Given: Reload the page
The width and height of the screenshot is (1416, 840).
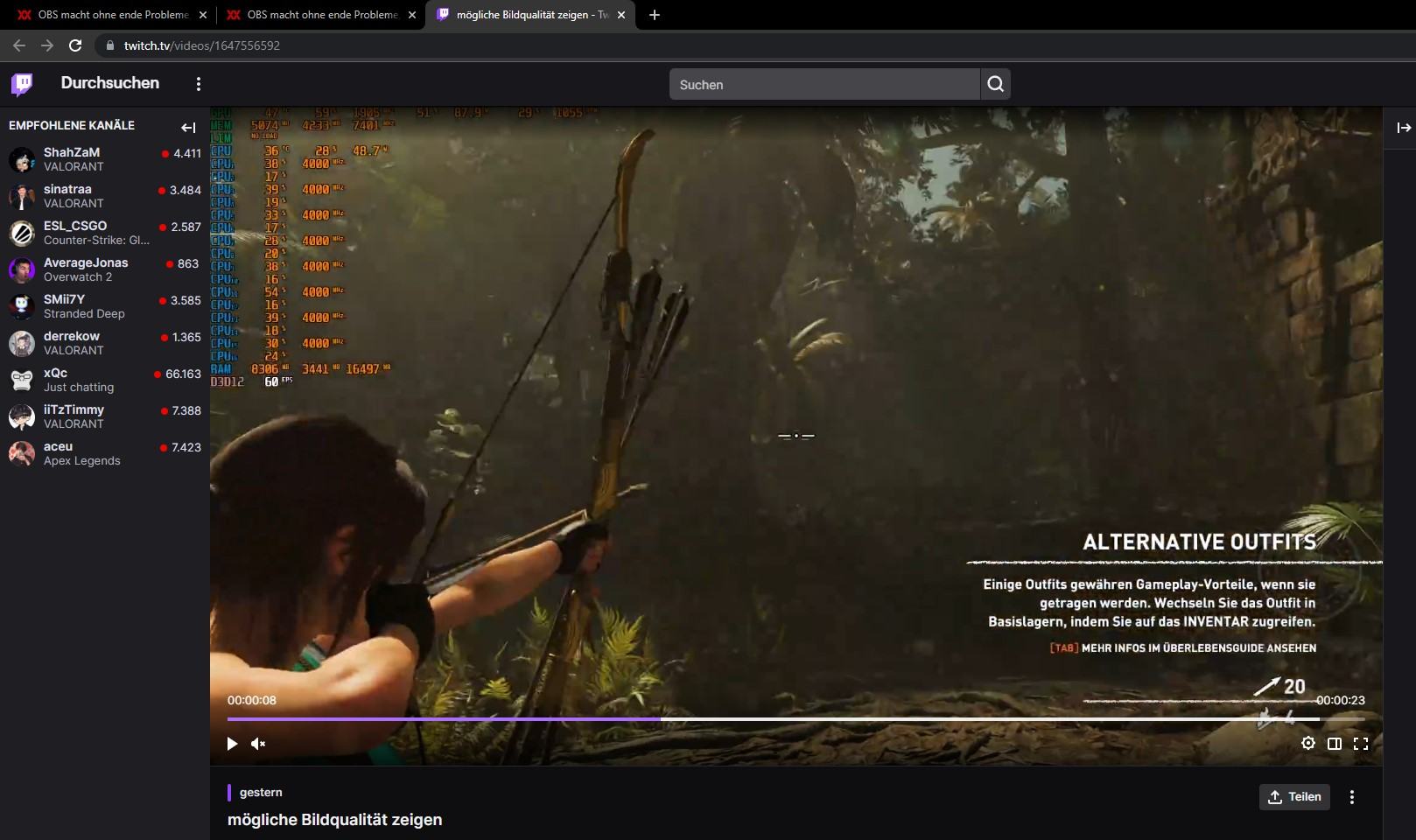Looking at the screenshot, I should (75, 45).
